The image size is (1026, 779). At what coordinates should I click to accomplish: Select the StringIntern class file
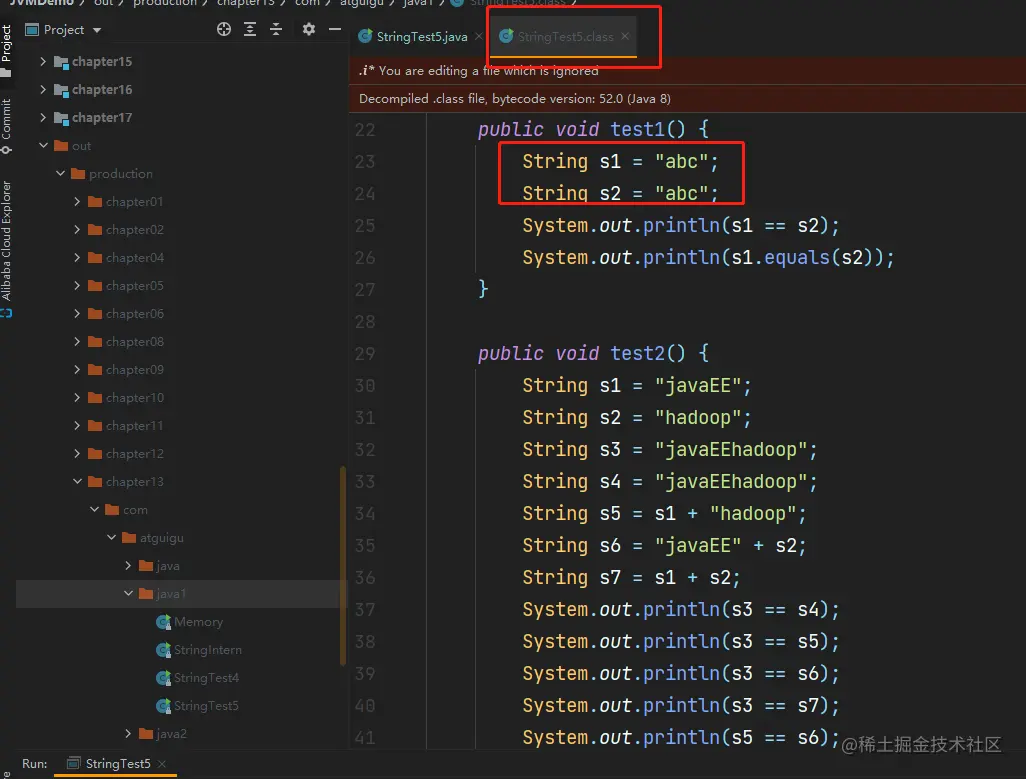(x=207, y=650)
